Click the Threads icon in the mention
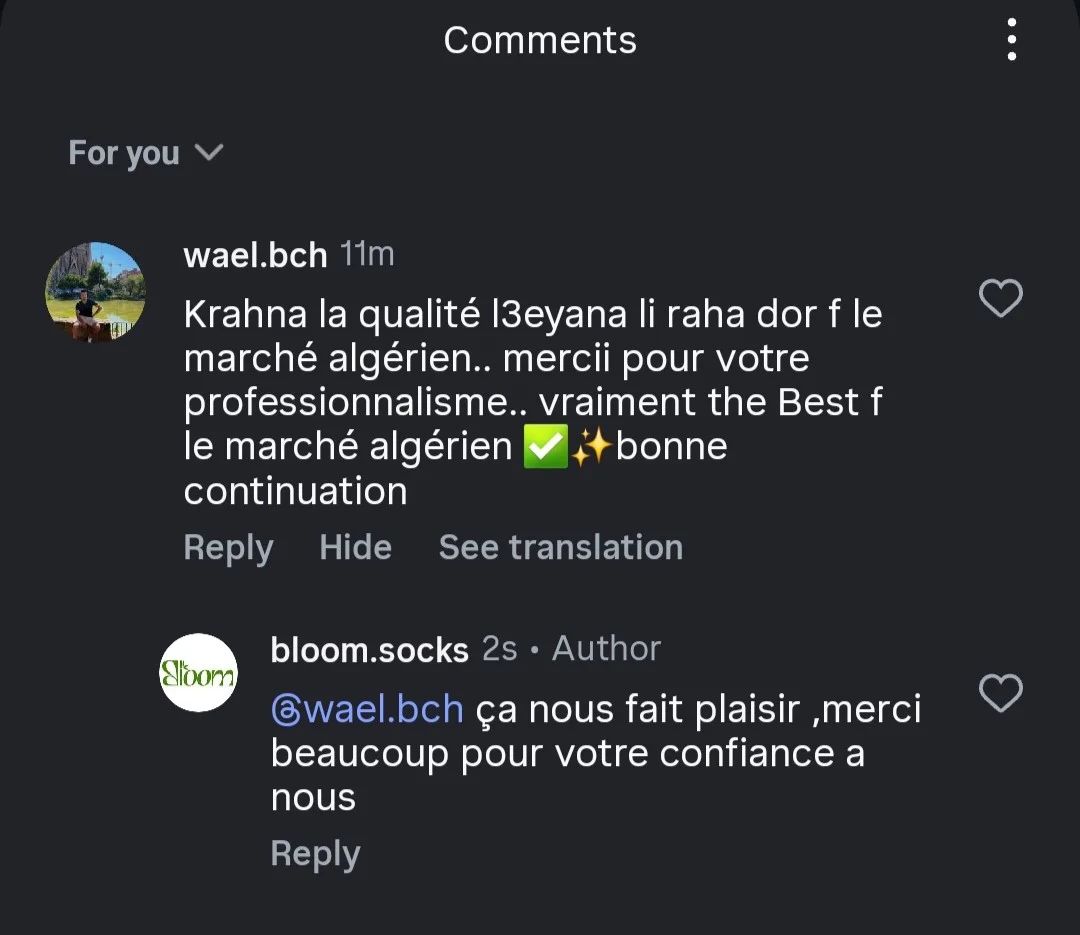 click(x=286, y=711)
